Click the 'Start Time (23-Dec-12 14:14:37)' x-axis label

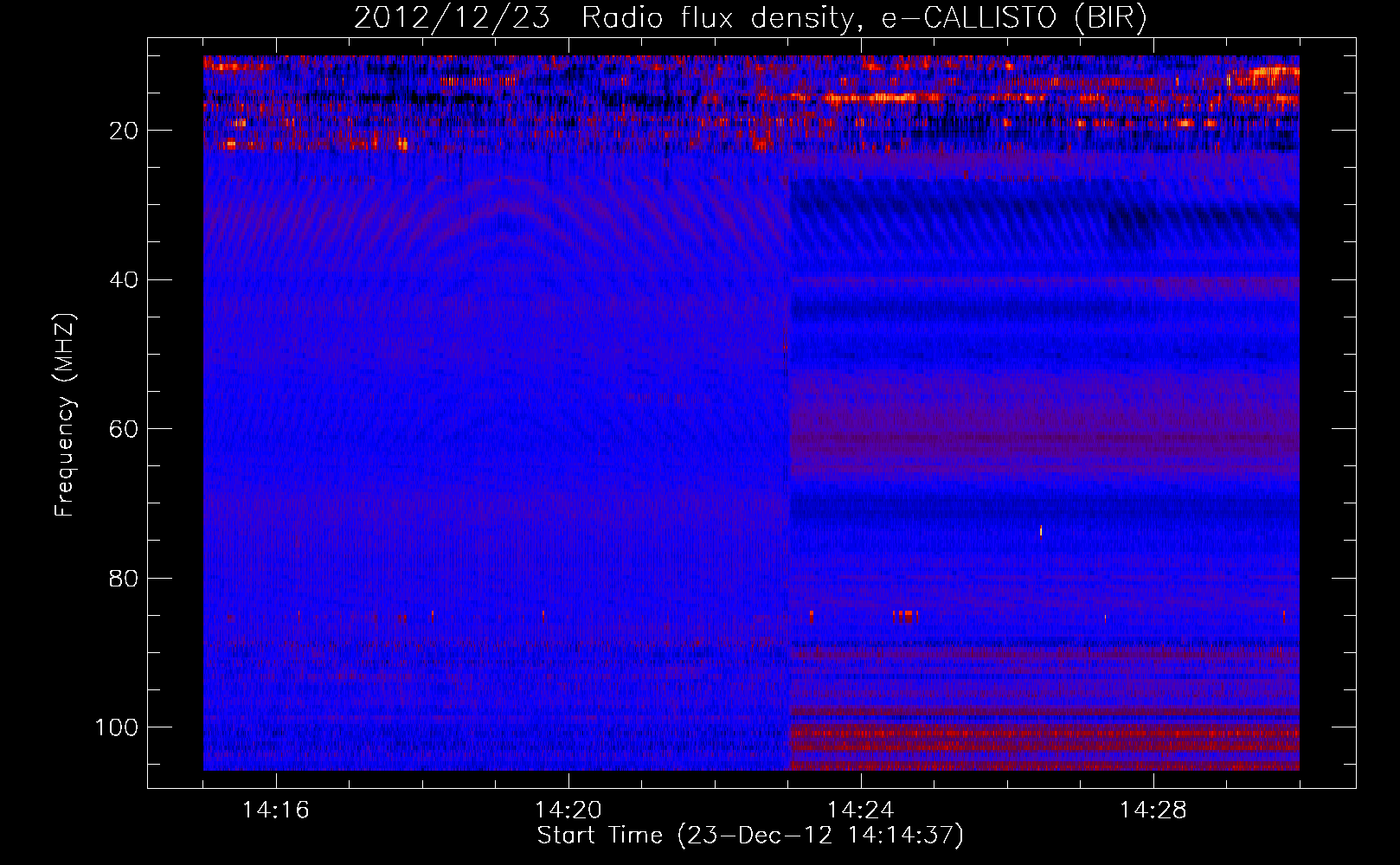(750, 836)
